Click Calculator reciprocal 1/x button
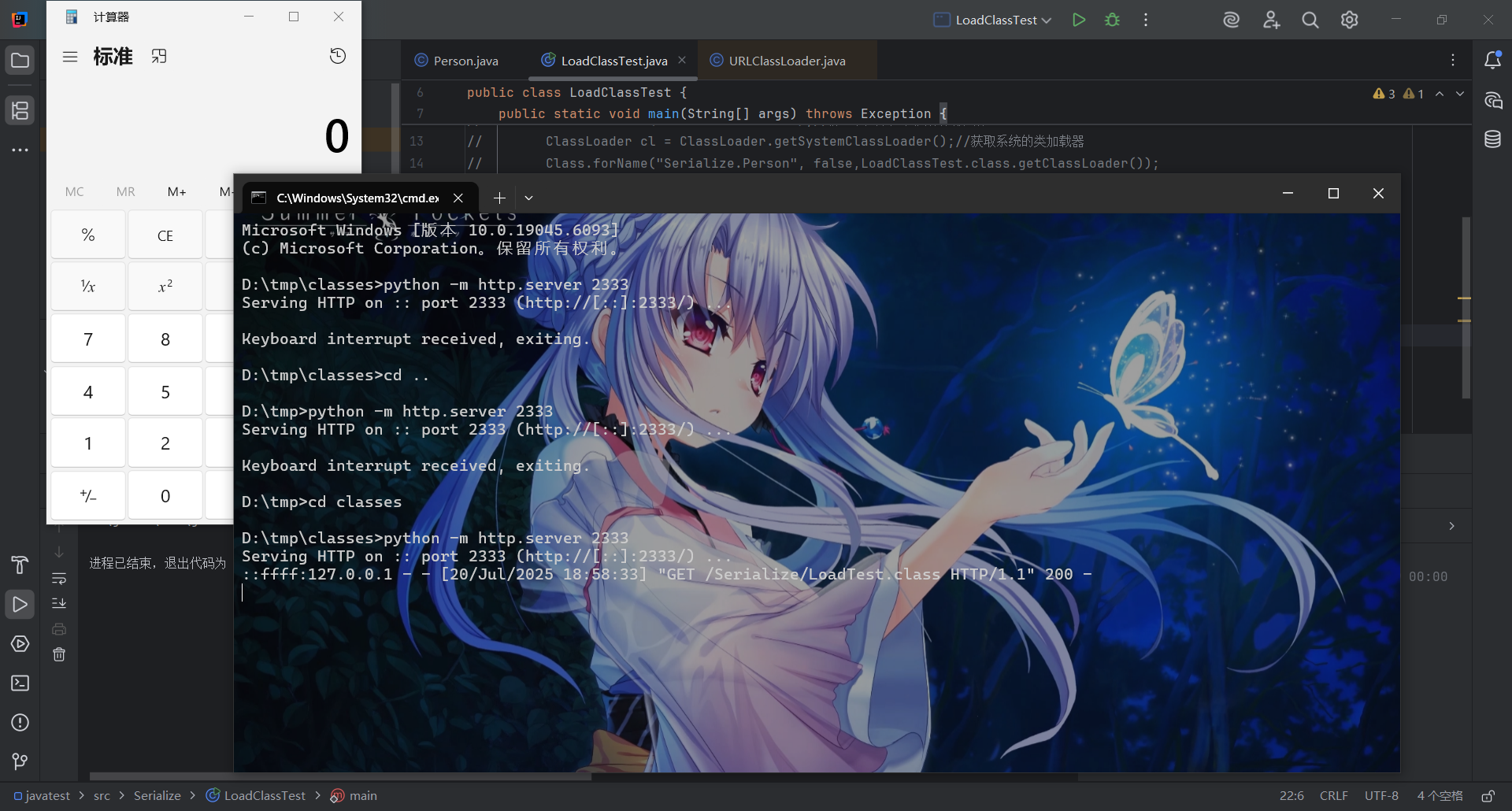 [x=88, y=287]
